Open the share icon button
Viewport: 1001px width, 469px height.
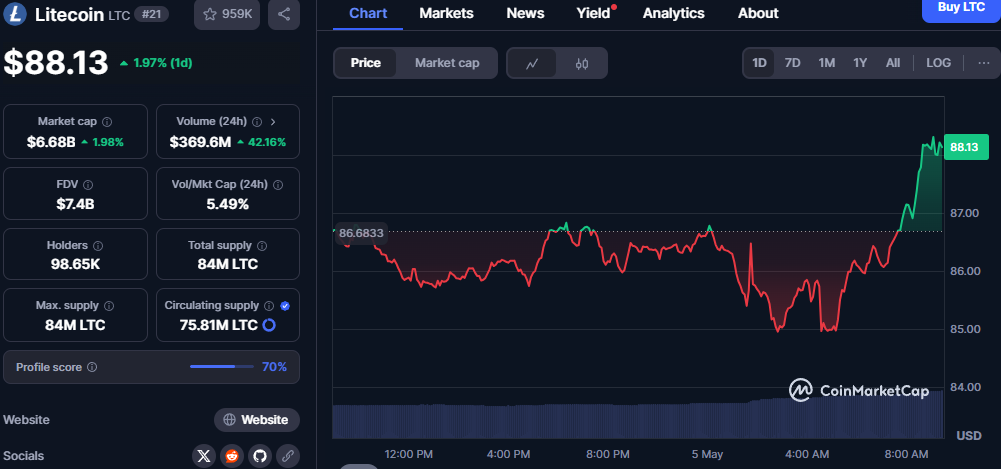284,14
